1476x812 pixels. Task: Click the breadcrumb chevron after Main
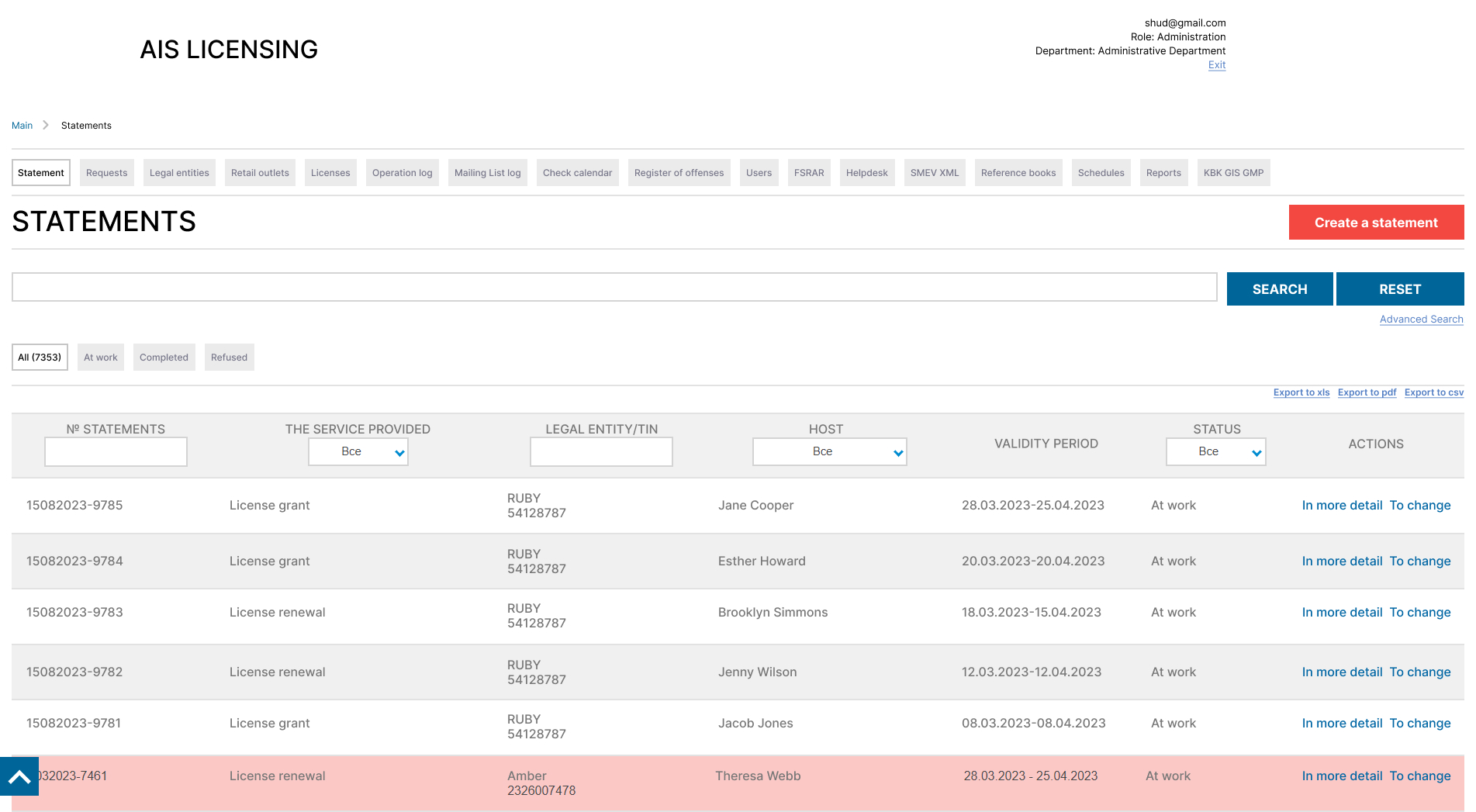(46, 125)
